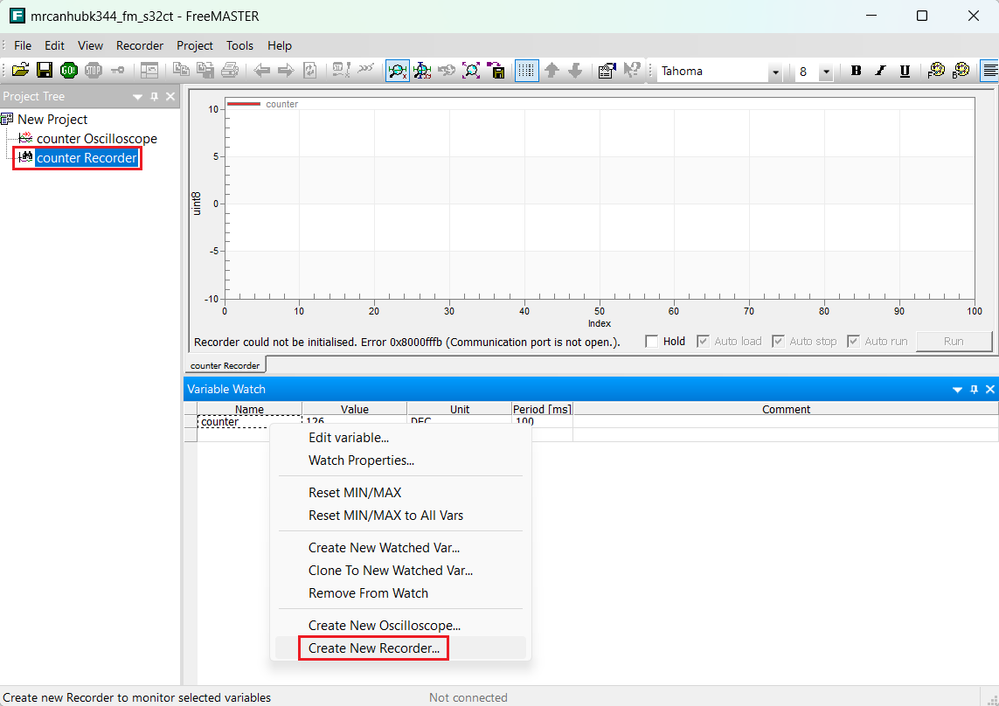Viewport: 999px width, 706px height.
Task: Open the File menu
Action: [22, 46]
